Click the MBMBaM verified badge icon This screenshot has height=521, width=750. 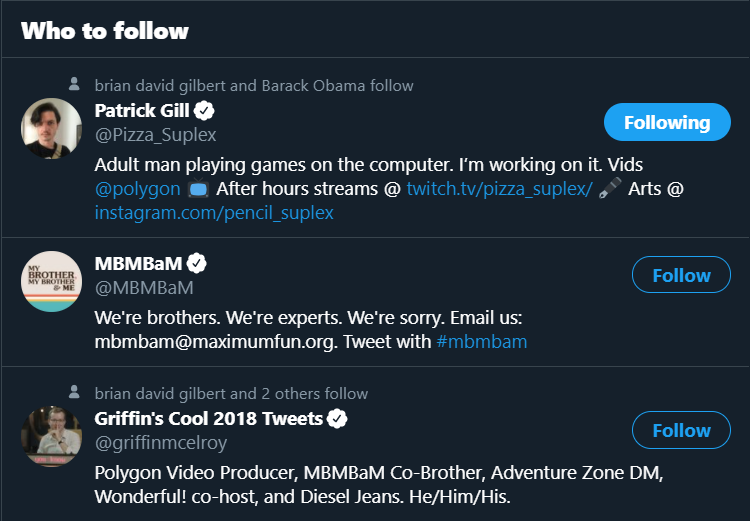tap(198, 264)
